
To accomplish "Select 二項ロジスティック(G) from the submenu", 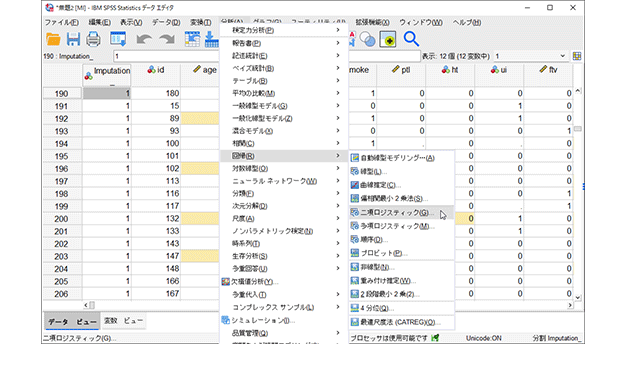I will coord(401,212).
